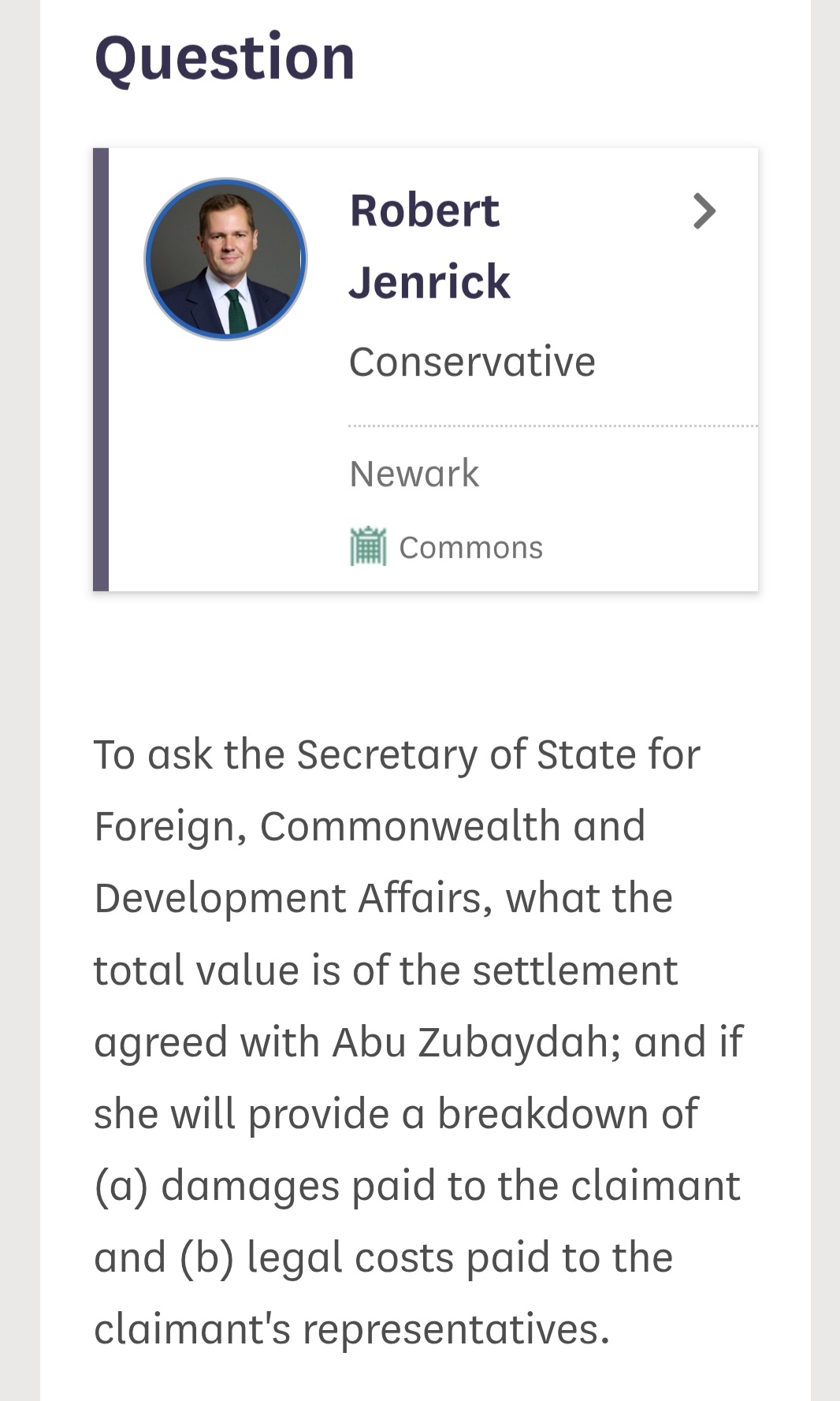Click the 'Commons' house label
This screenshot has width=840, height=1401.
[x=470, y=548]
